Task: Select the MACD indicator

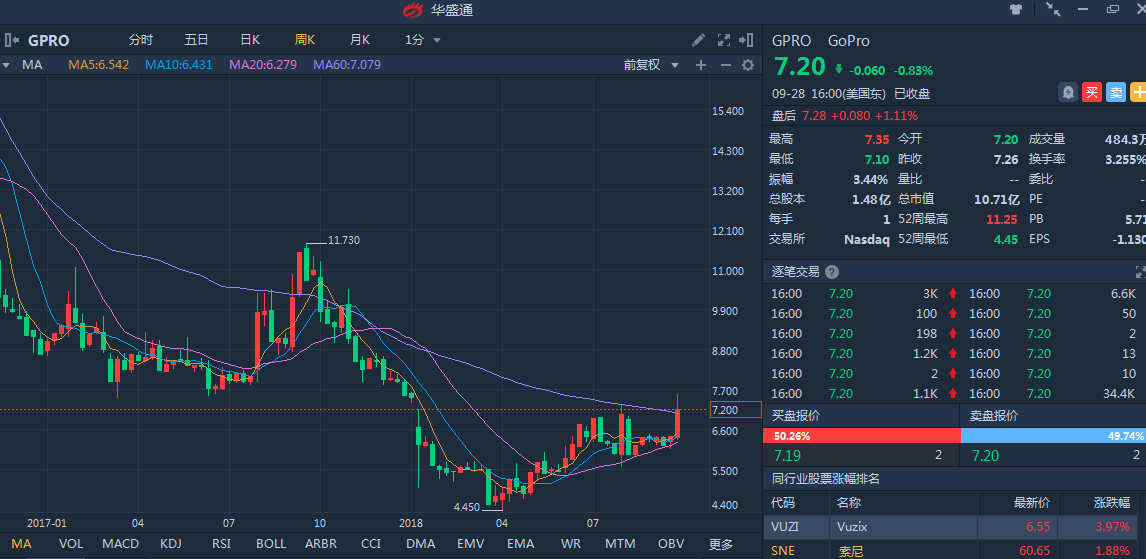Action: (x=121, y=544)
